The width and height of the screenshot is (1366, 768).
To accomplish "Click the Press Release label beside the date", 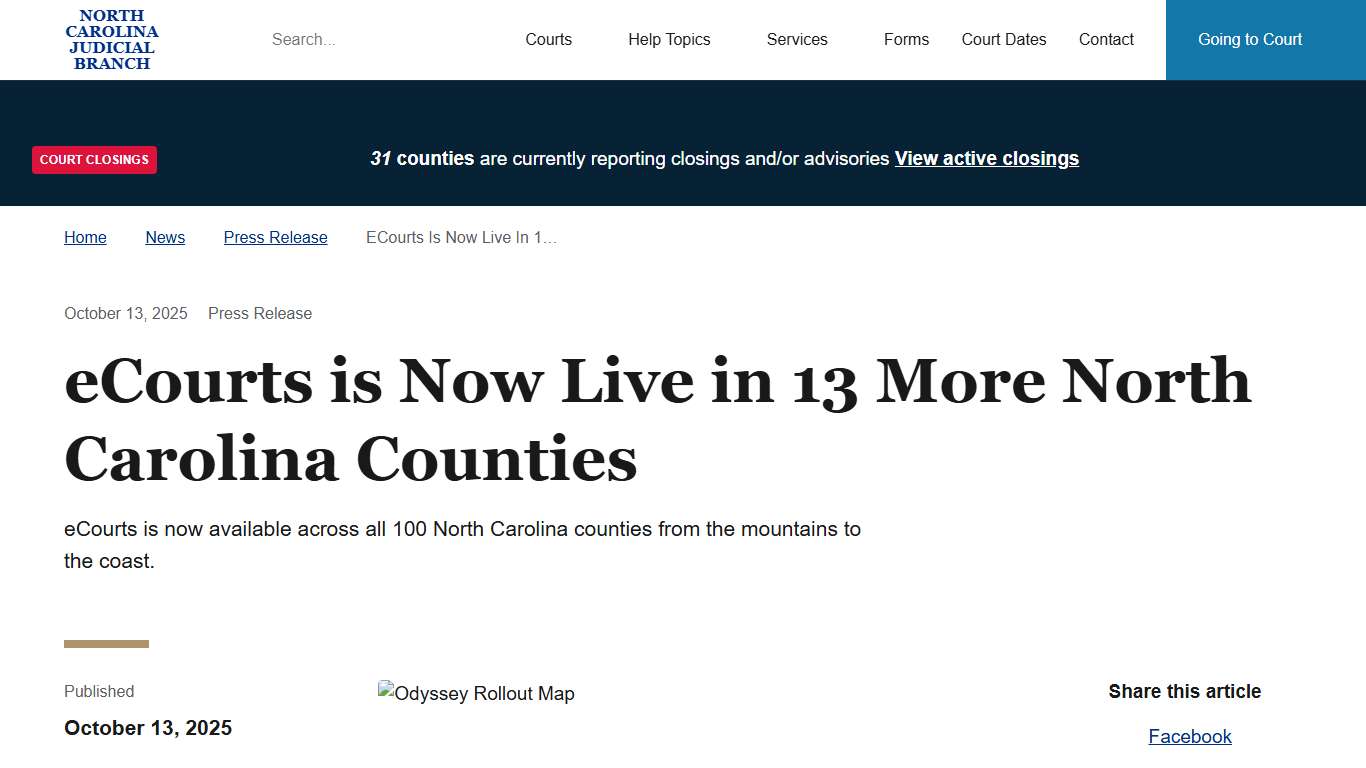I will [260, 313].
